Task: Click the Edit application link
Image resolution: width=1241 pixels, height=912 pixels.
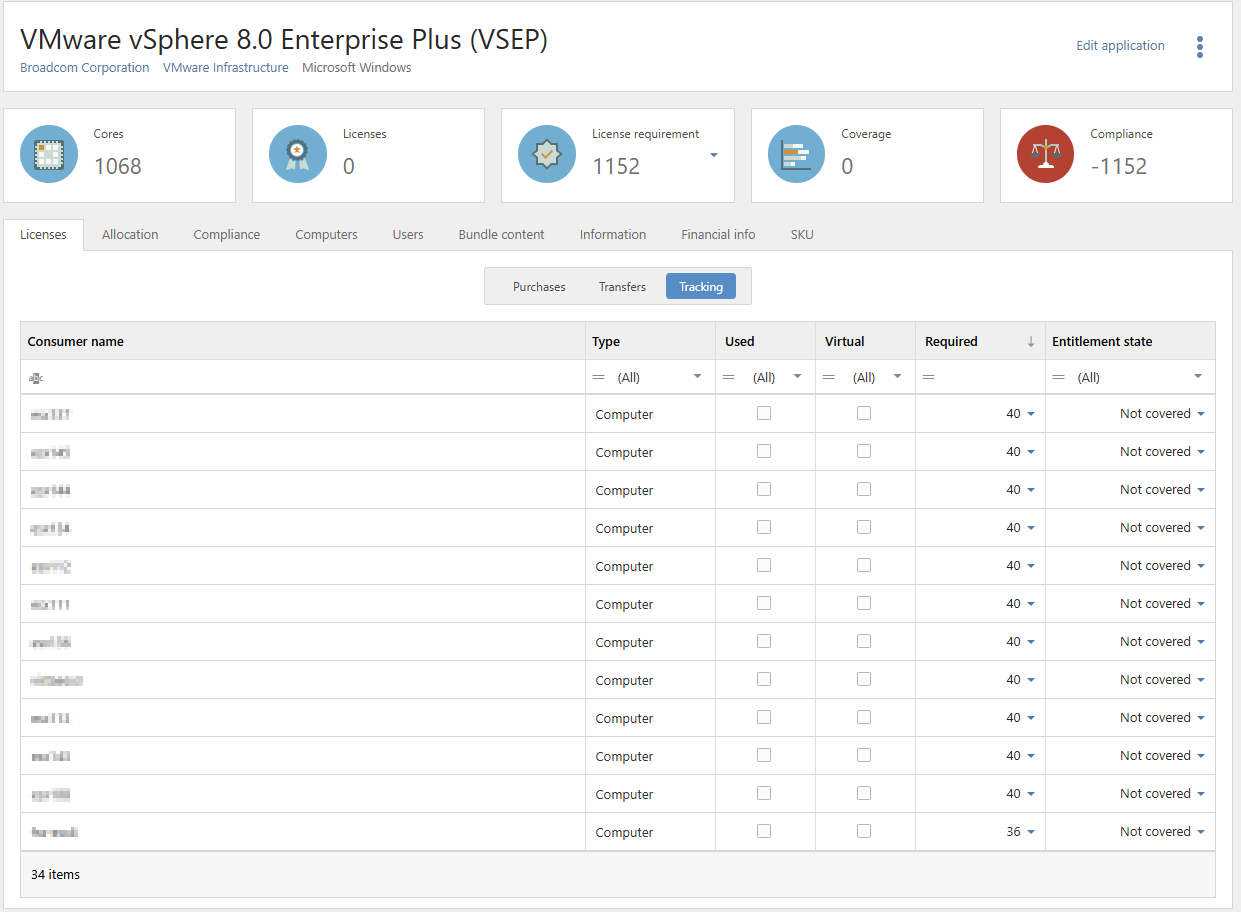Action: pos(1120,45)
